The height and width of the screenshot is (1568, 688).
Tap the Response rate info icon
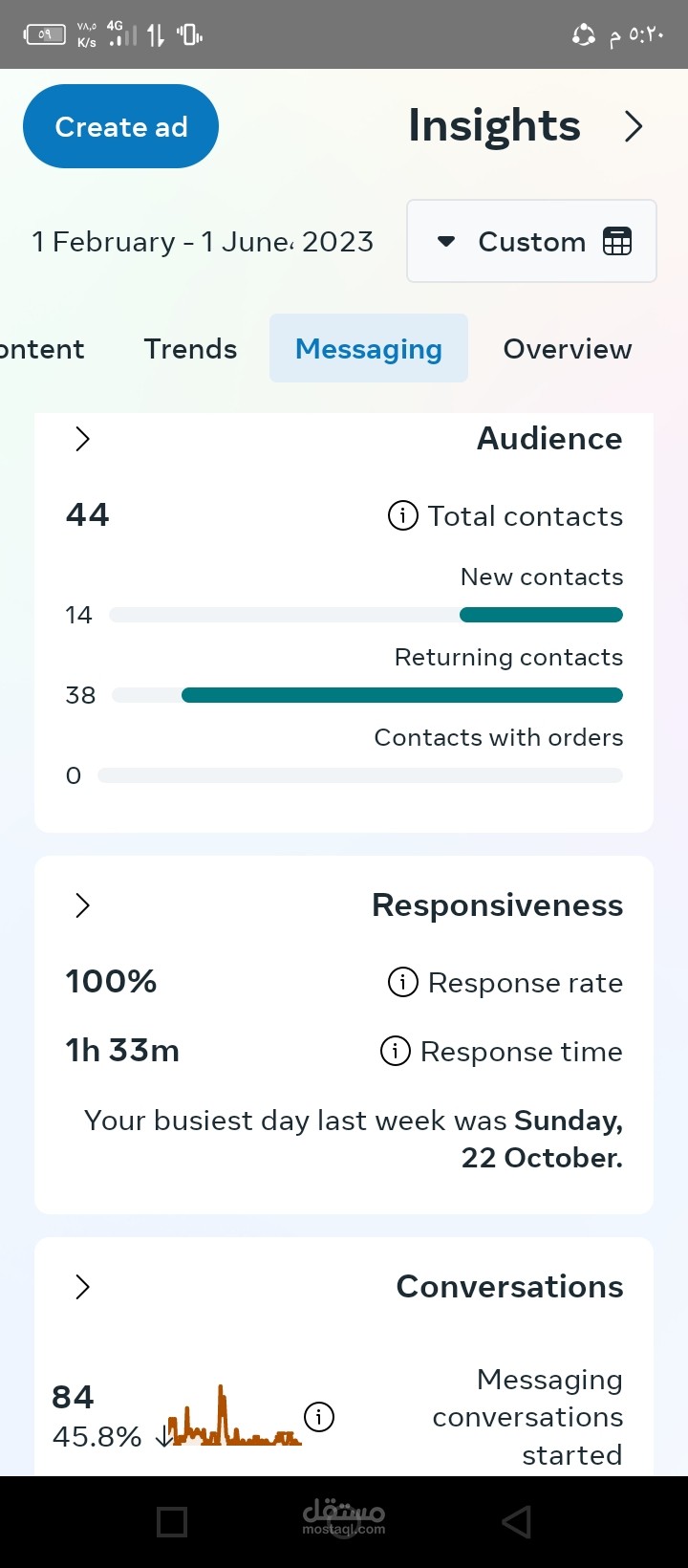402,982
